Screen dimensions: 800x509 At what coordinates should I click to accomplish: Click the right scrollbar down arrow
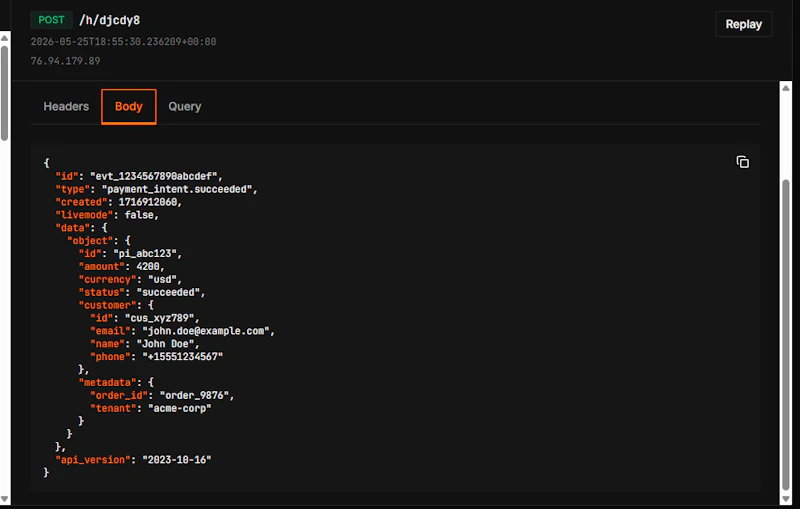[786, 499]
